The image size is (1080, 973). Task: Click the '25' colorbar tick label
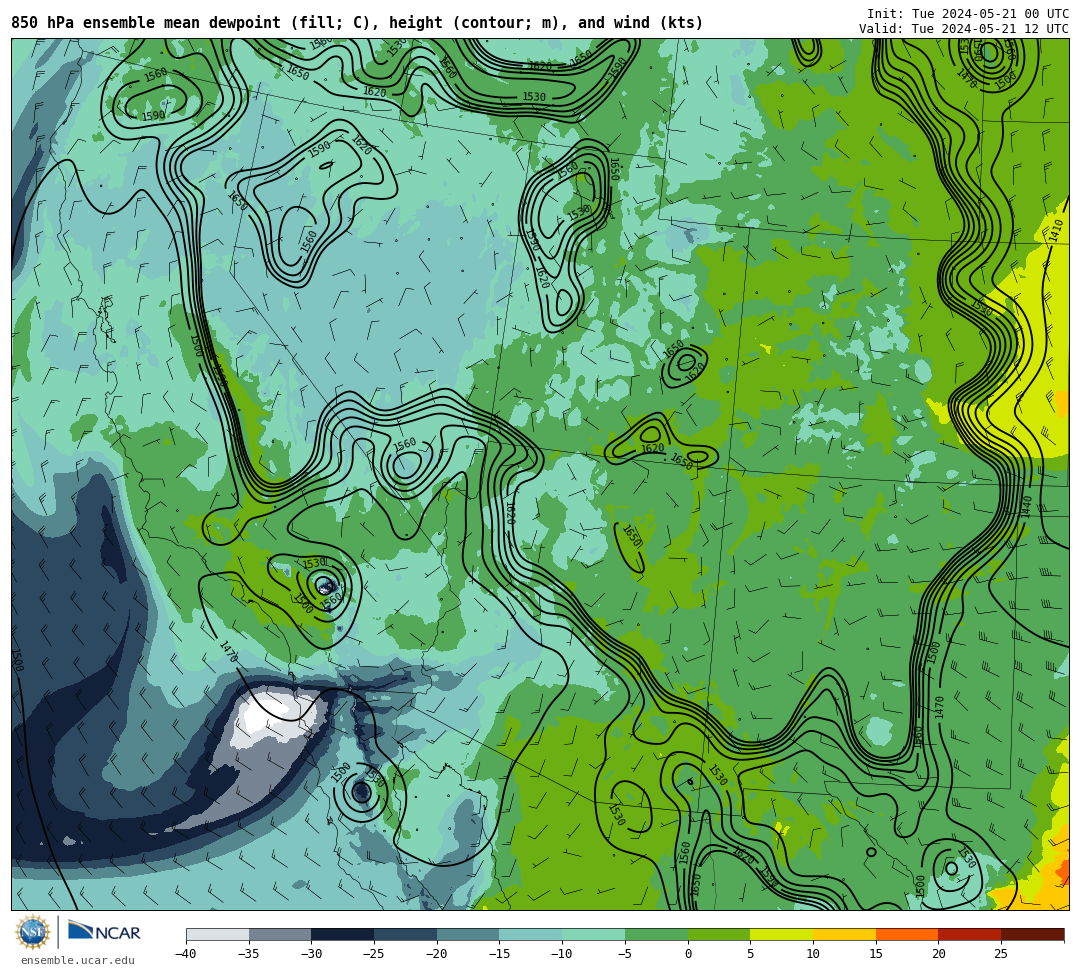coord(1001,954)
